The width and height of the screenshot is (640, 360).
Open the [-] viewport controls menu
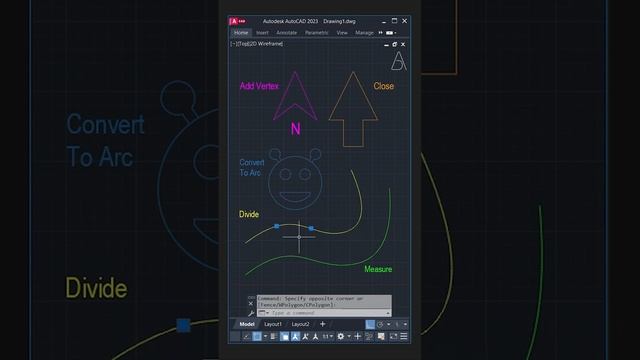coord(233,44)
